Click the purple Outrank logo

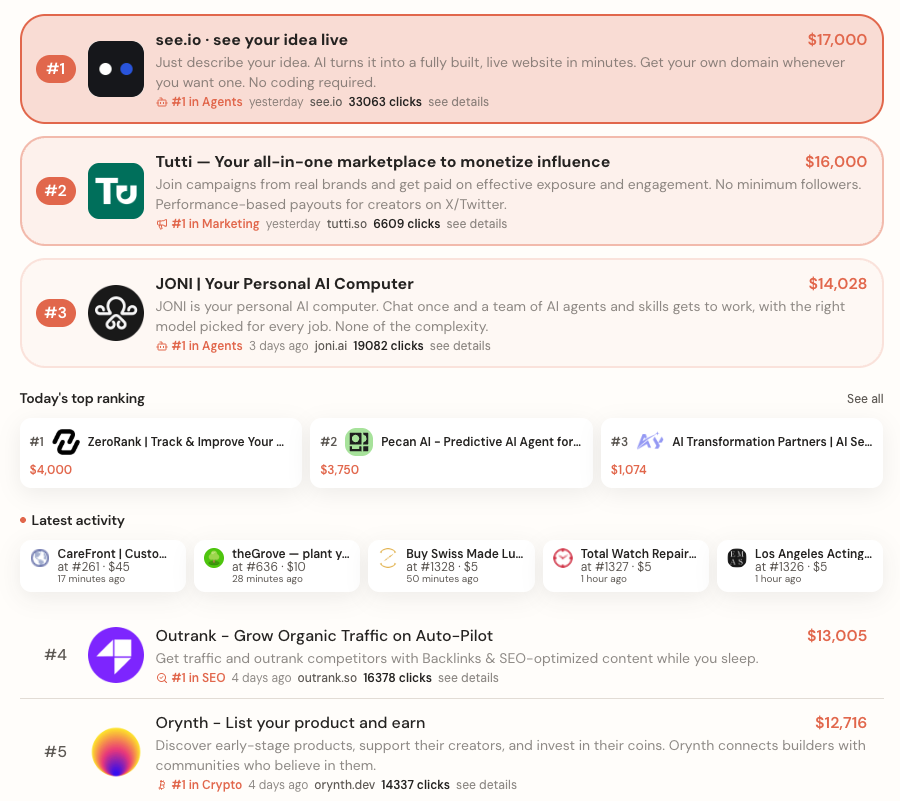115,655
